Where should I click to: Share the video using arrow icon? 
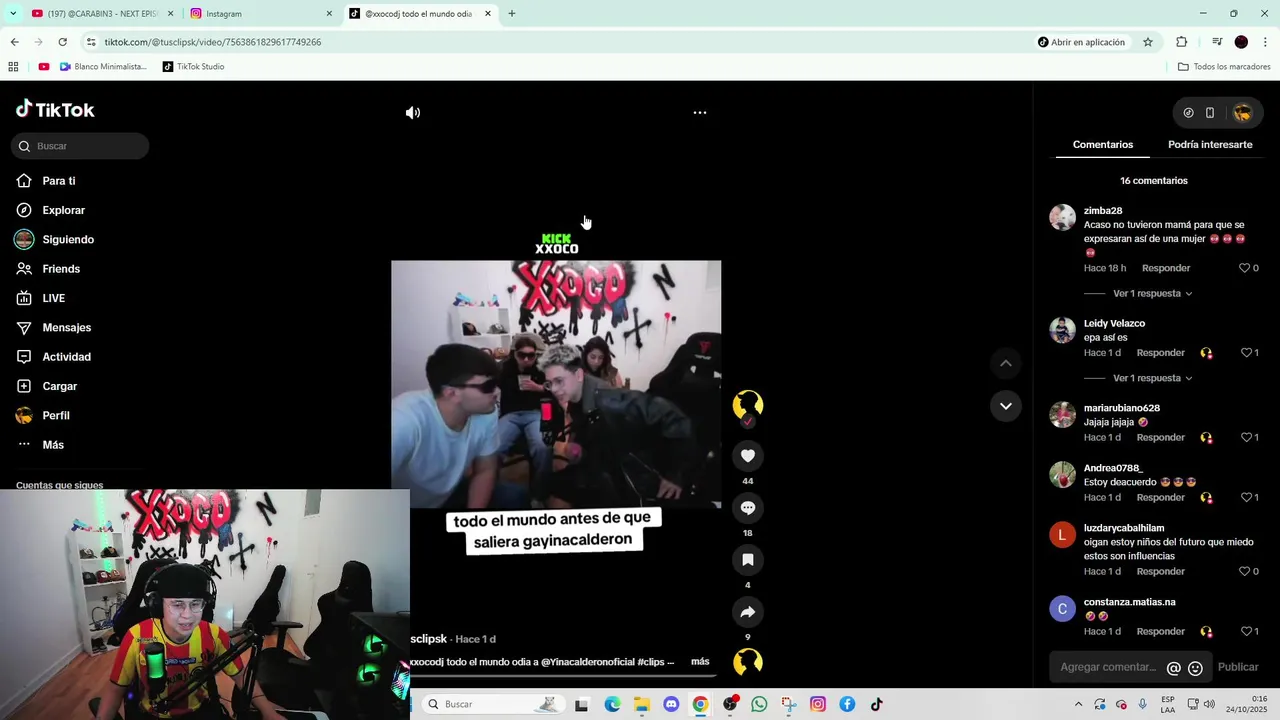click(x=747, y=612)
